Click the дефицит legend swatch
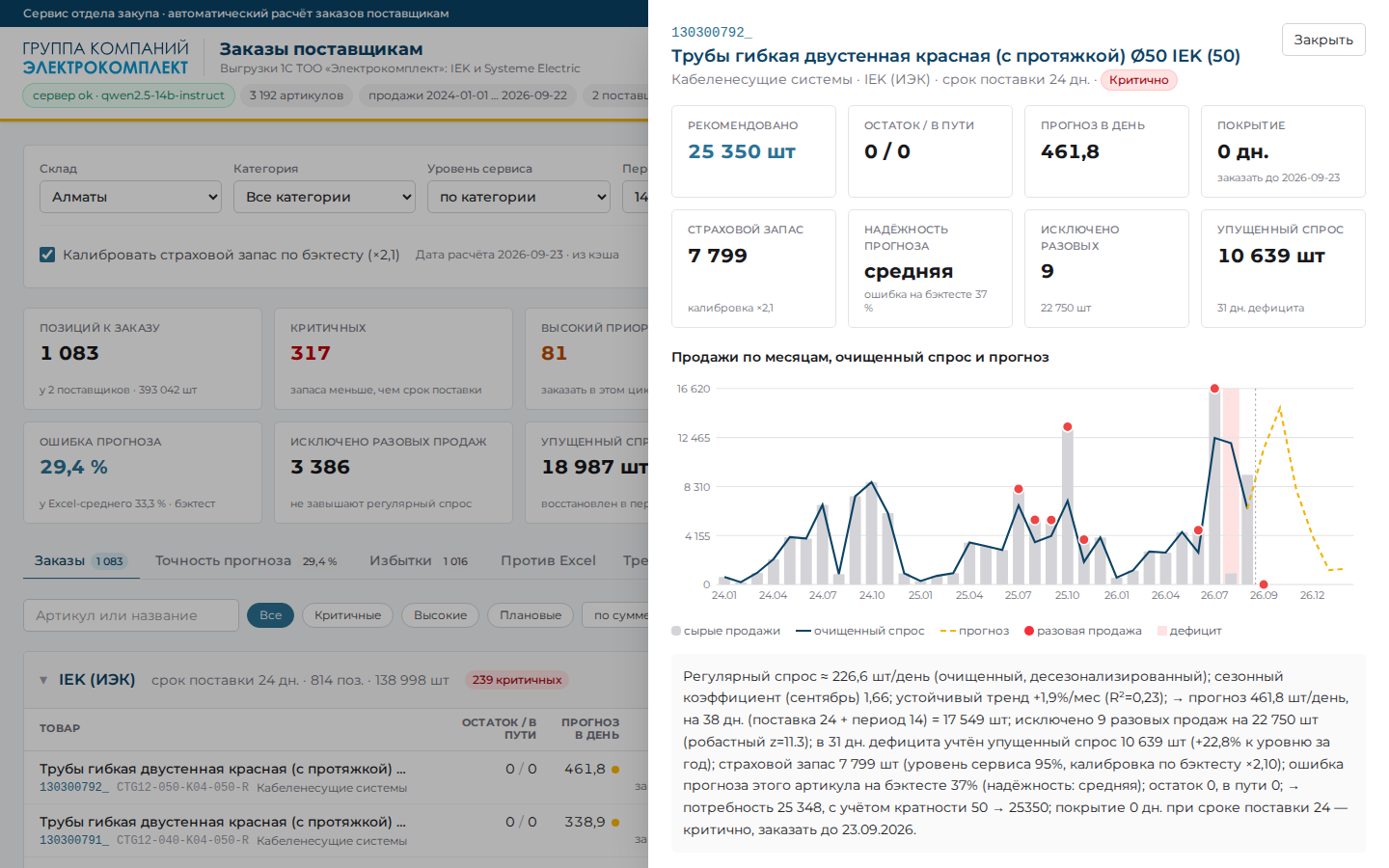 coord(1161,631)
